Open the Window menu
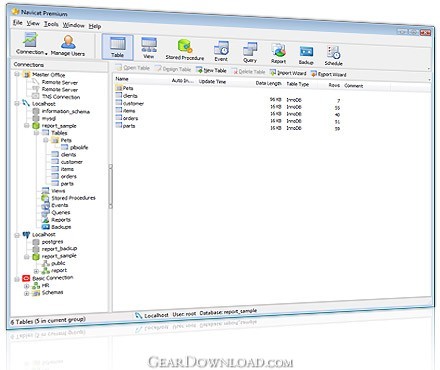440x370 pixels. pos(74,25)
